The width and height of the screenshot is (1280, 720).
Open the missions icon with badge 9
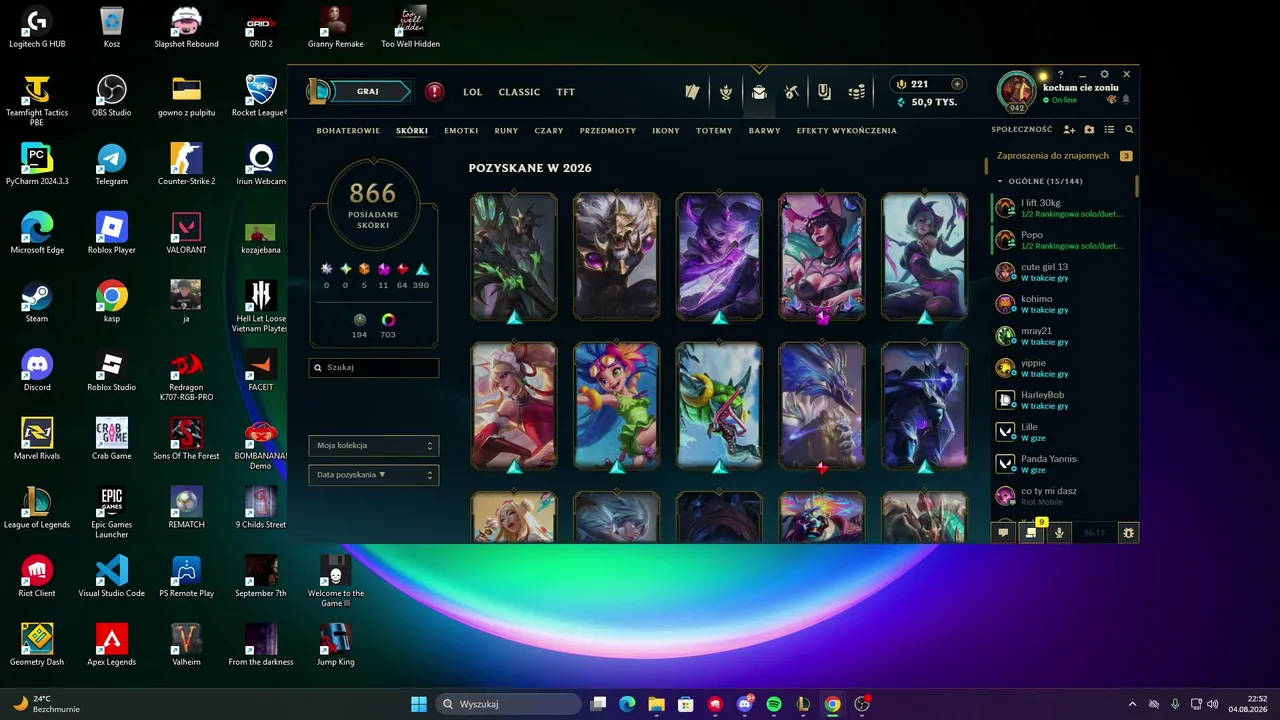pyautogui.click(x=1031, y=533)
